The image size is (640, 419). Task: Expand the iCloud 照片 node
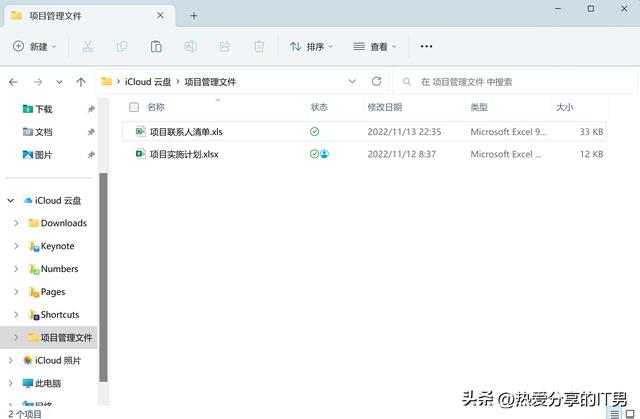click(x=11, y=360)
